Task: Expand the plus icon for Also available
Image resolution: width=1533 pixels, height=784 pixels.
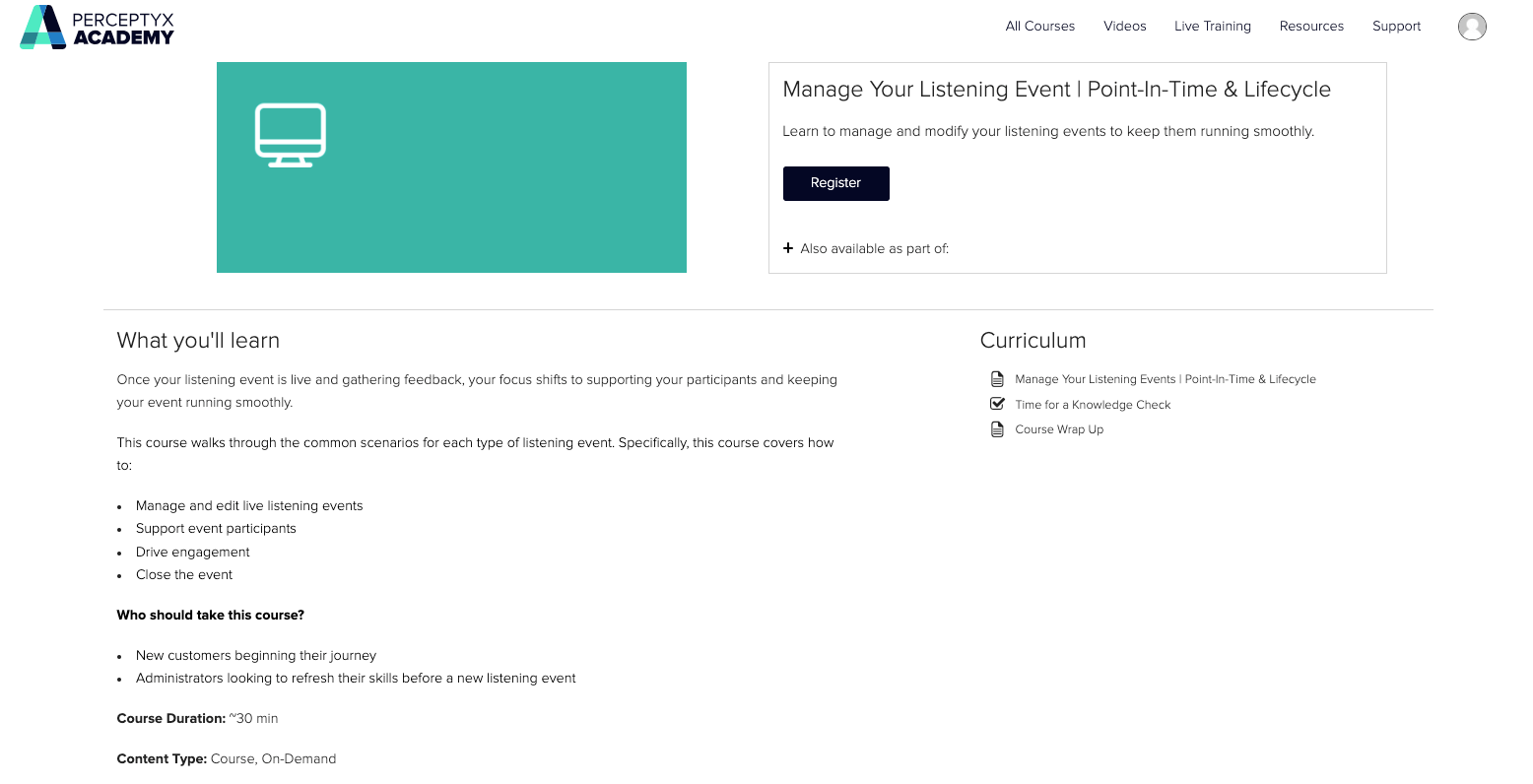Action: [x=788, y=248]
